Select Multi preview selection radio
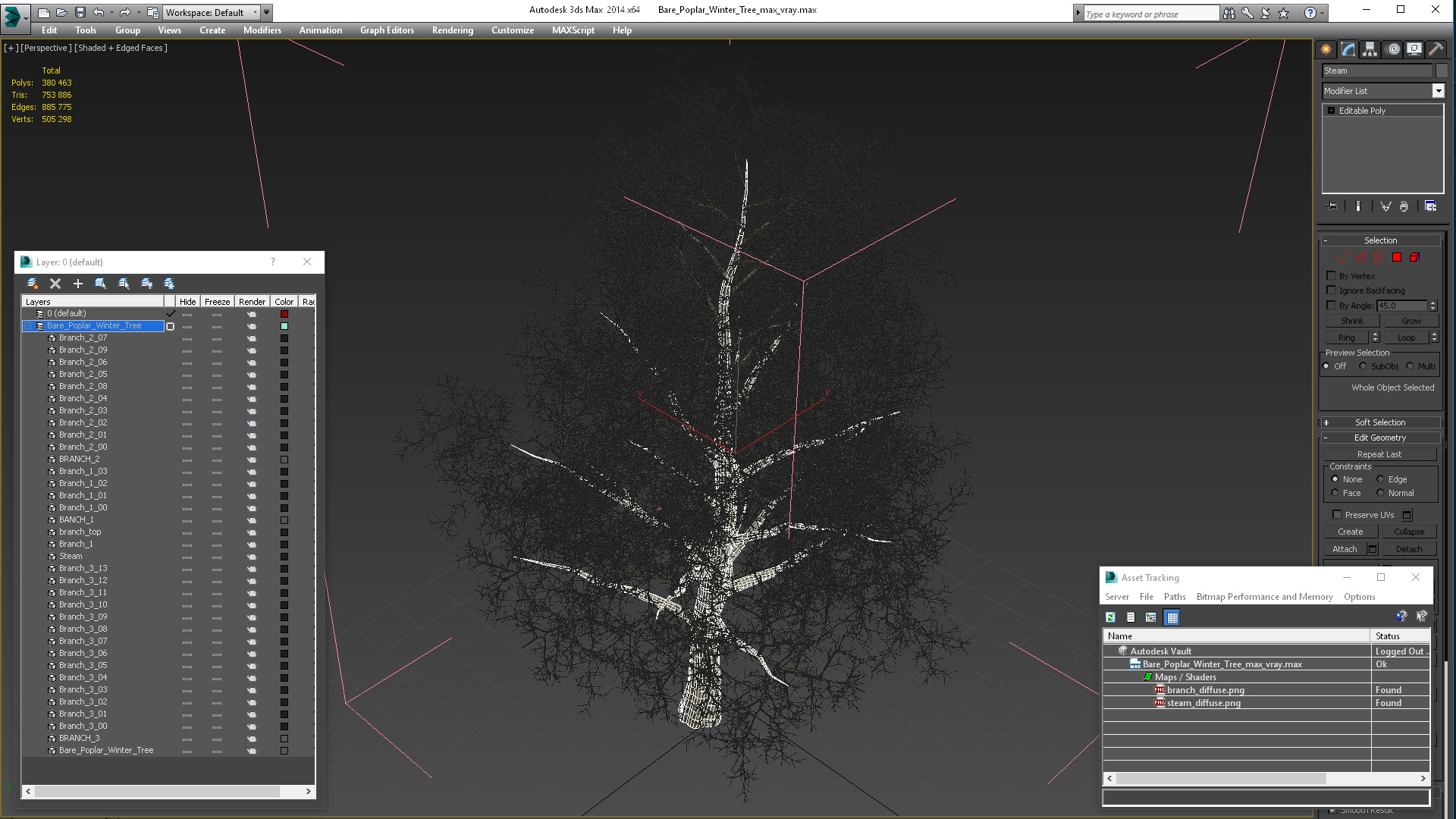Viewport: 1456px width, 819px height. tap(1410, 366)
